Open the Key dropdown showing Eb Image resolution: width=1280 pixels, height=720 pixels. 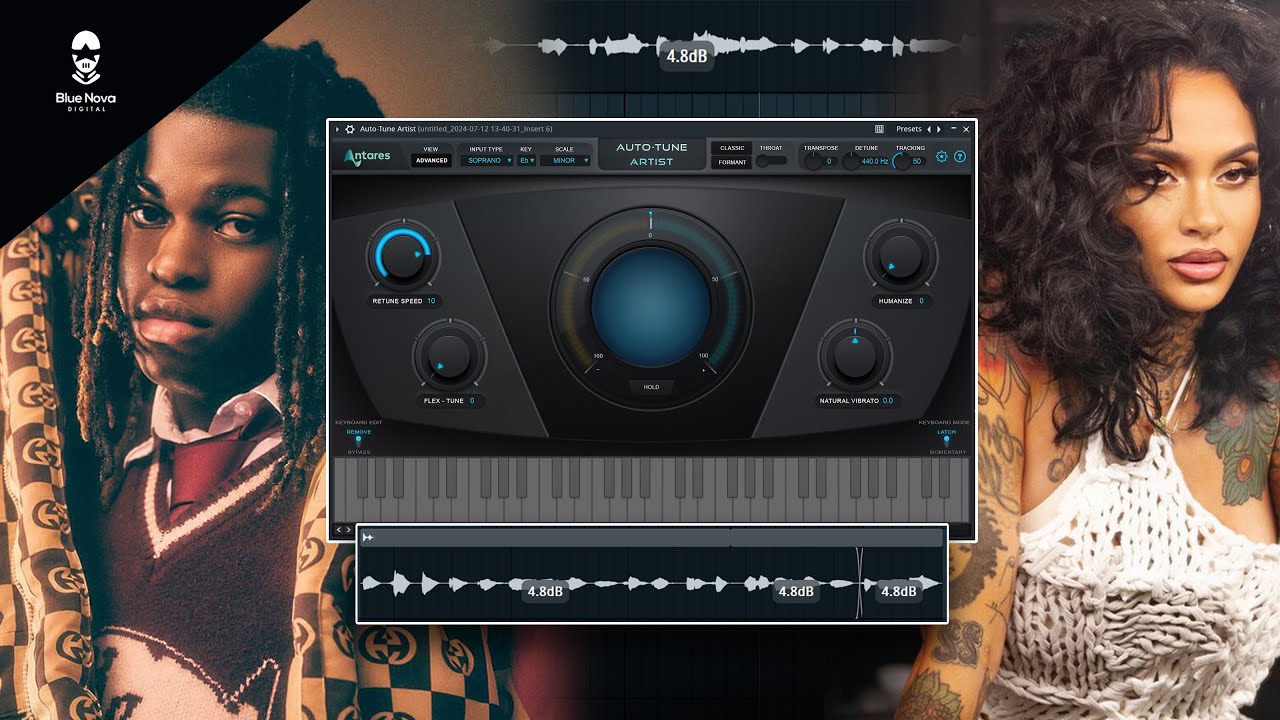click(x=527, y=160)
